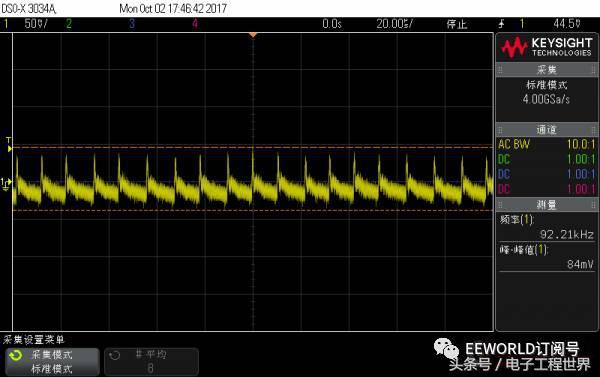Toggle channel 3 indicator

132,24
